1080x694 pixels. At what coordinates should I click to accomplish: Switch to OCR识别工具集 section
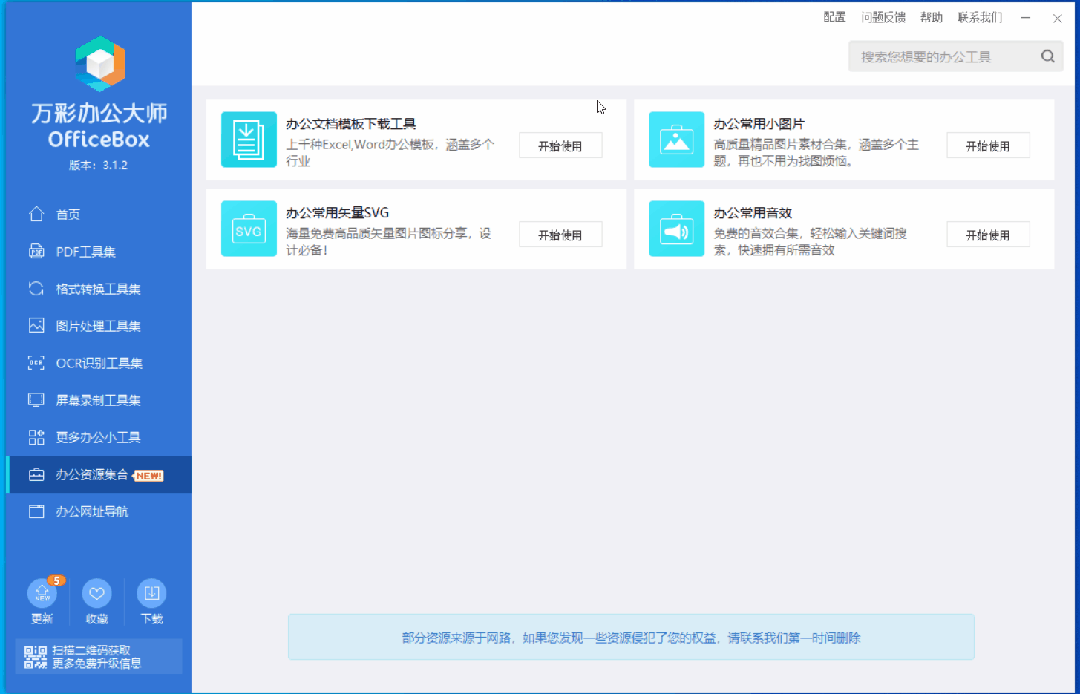point(99,363)
